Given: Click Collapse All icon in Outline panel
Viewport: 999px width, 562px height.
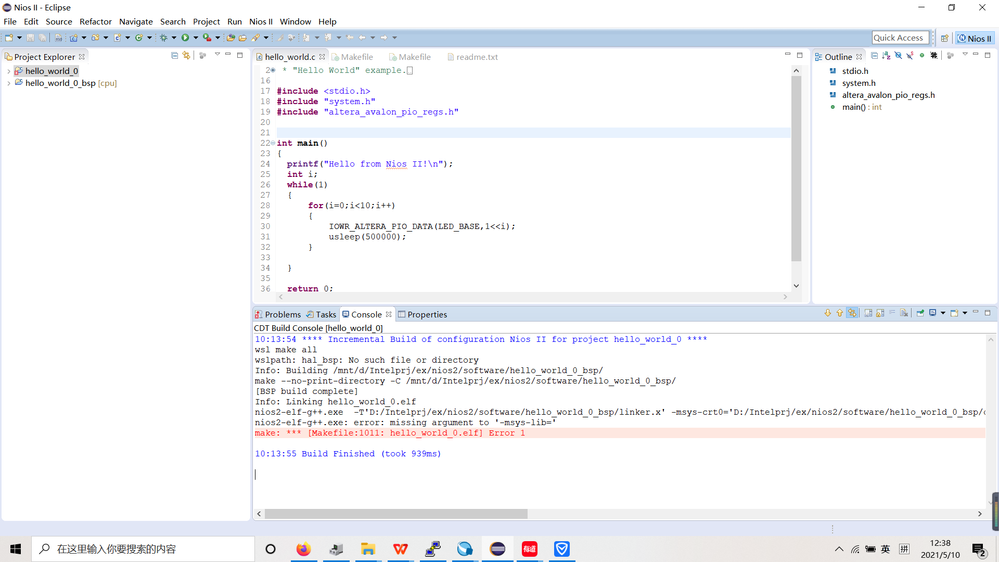Looking at the screenshot, I should coord(874,56).
